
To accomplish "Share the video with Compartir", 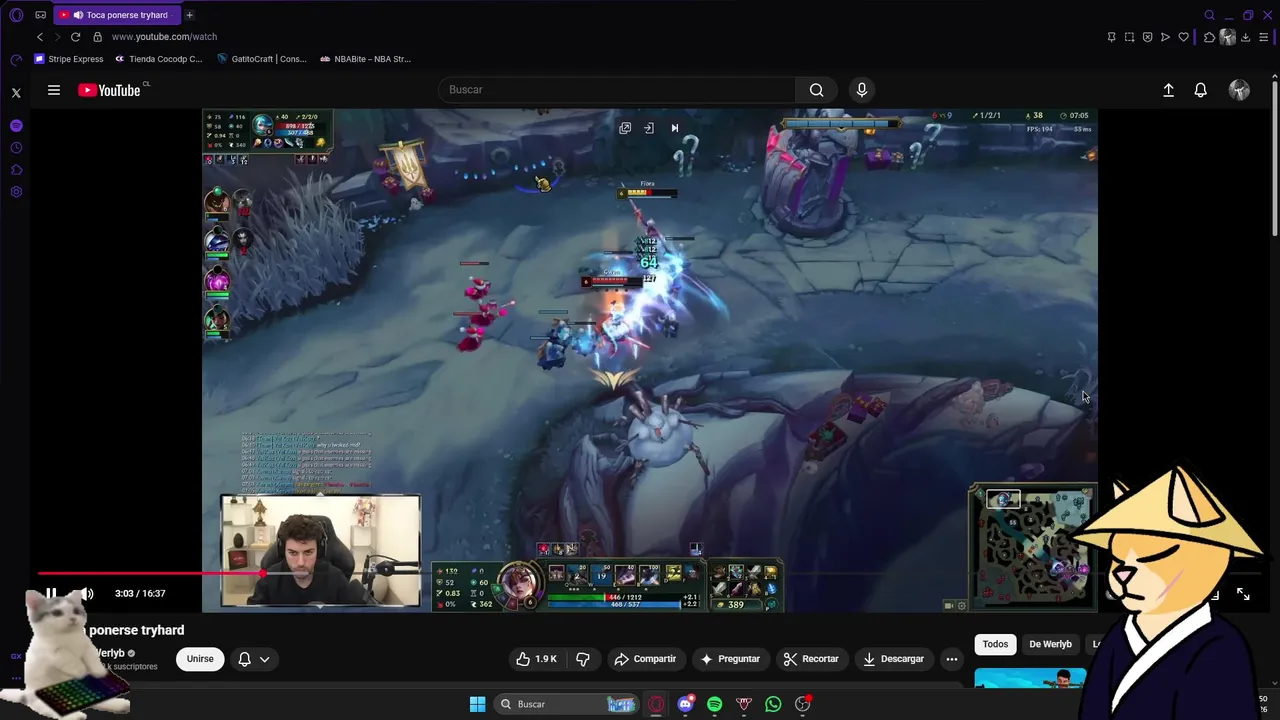I will pyautogui.click(x=646, y=659).
